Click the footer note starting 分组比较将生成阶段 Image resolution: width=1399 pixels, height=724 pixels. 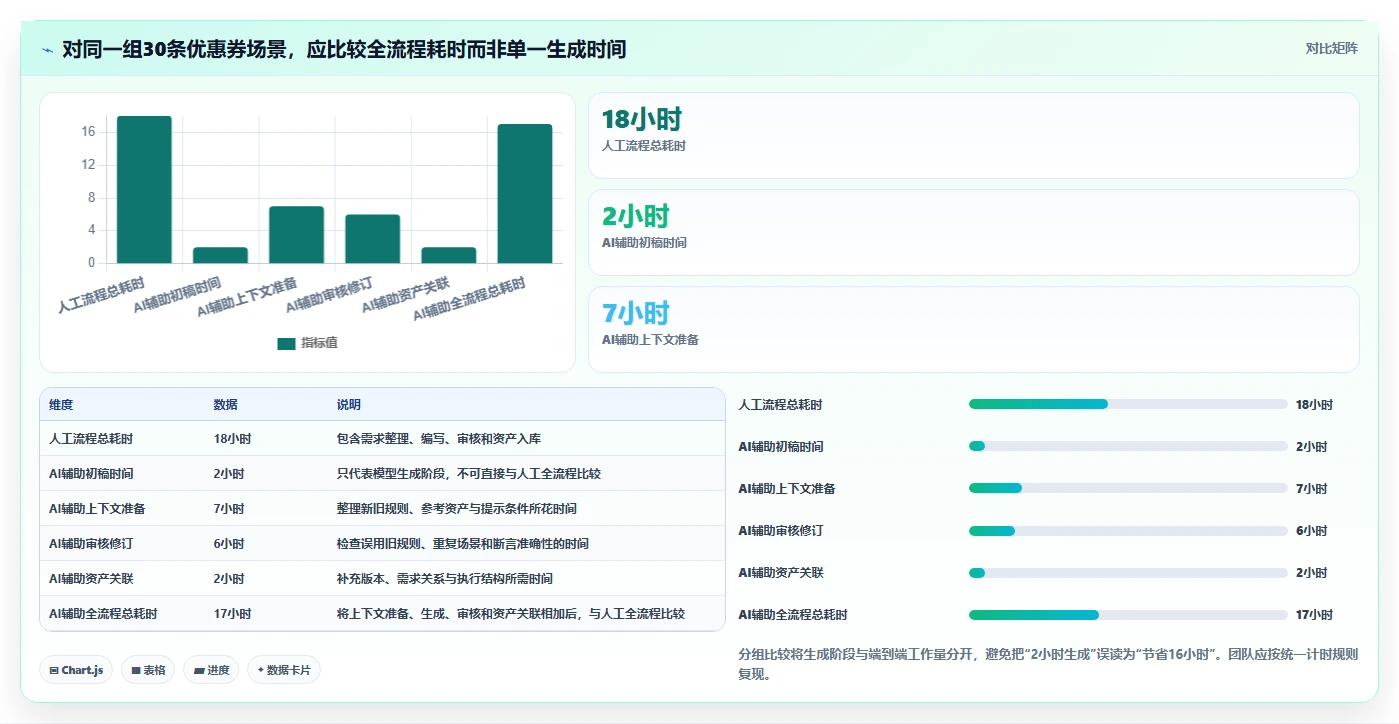(1048, 664)
